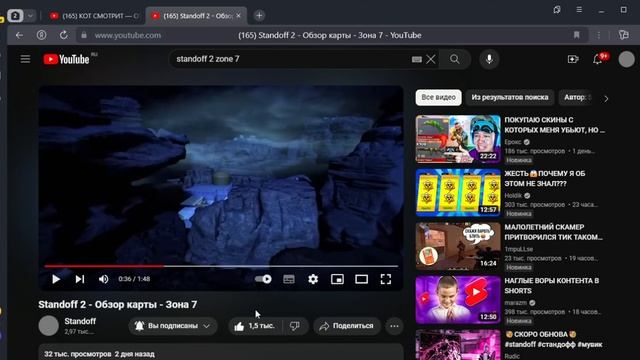Screen dimensions: 640x360
Task: Enable miniplayer mode
Action: (337, 279)
